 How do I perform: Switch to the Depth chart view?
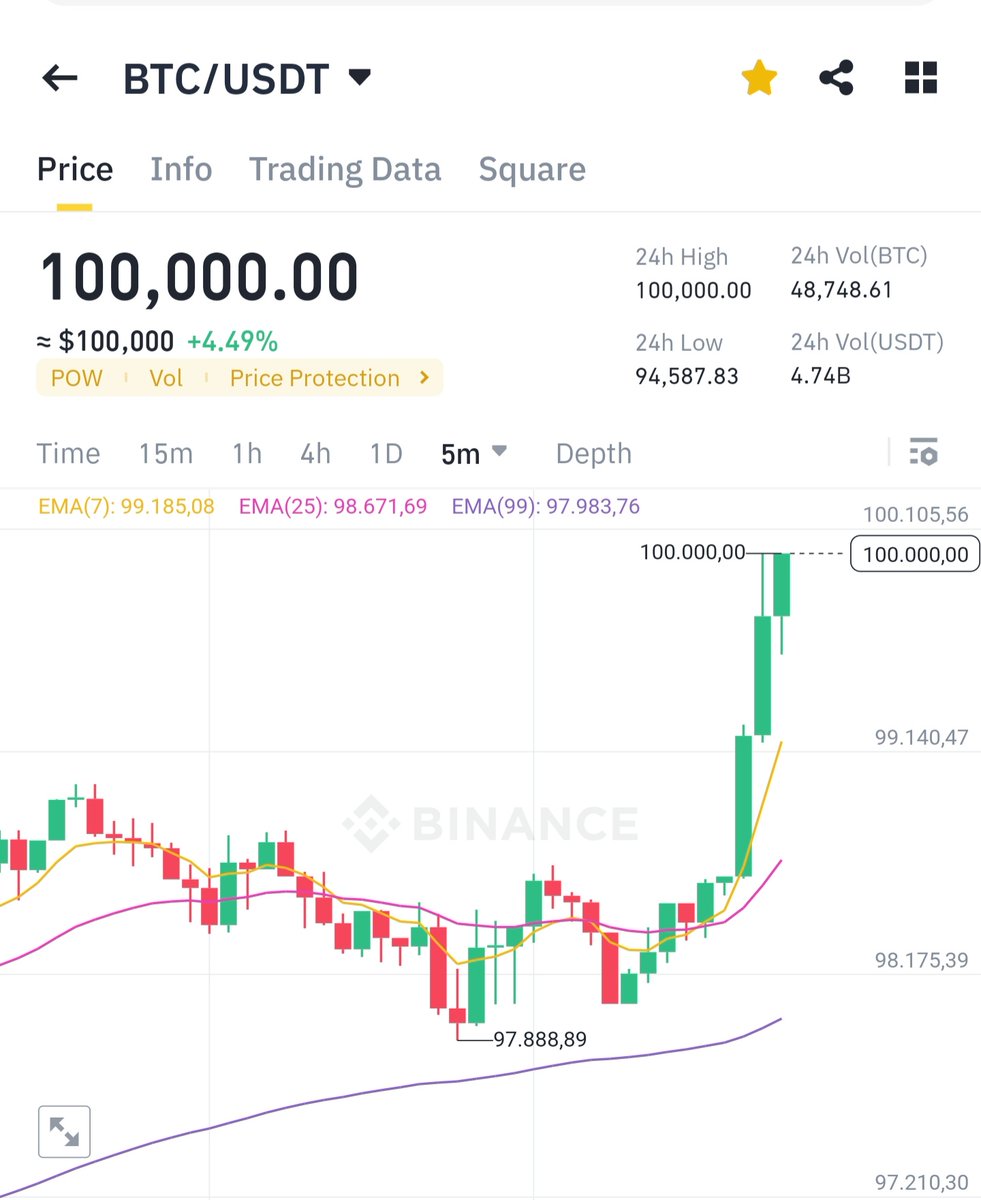(594, 454)
